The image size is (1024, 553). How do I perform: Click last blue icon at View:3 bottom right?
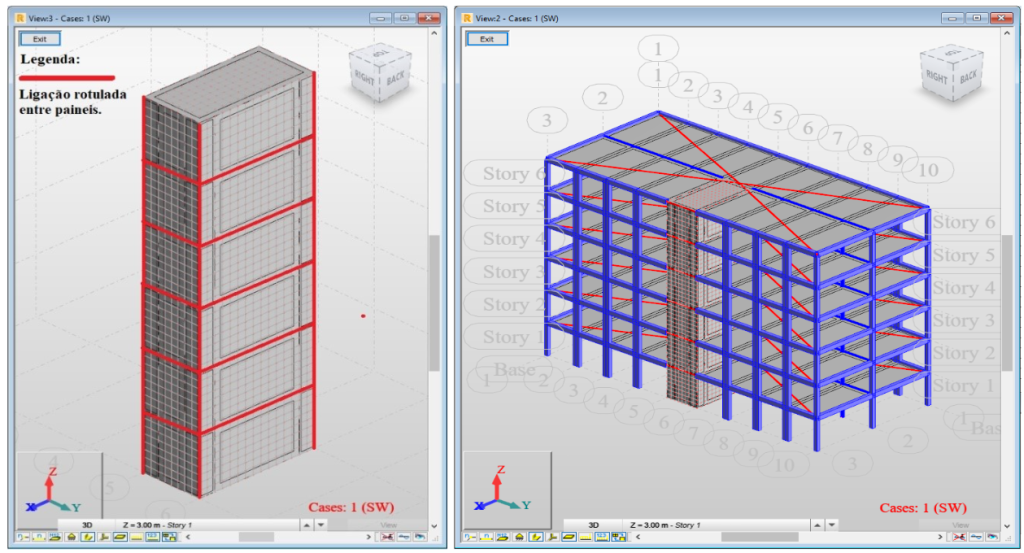pyautogui.click(x=420, y=537)
